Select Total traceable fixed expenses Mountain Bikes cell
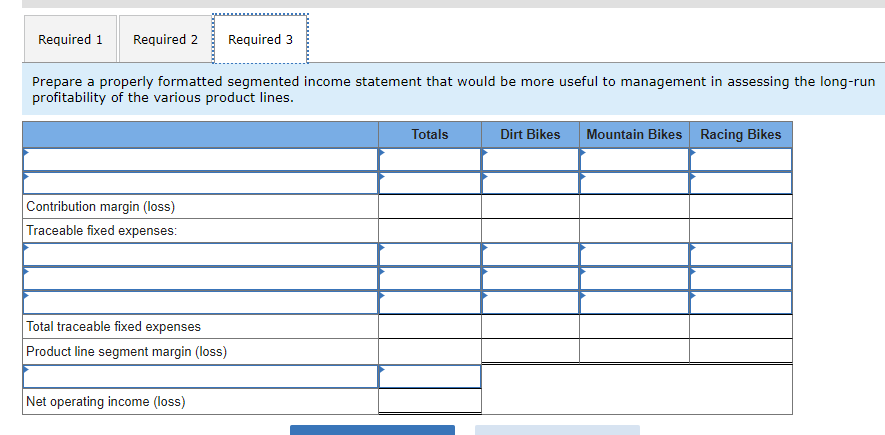The height and width of the screenshot is (435, 885). pyautogui.click(x=634, y=327)
